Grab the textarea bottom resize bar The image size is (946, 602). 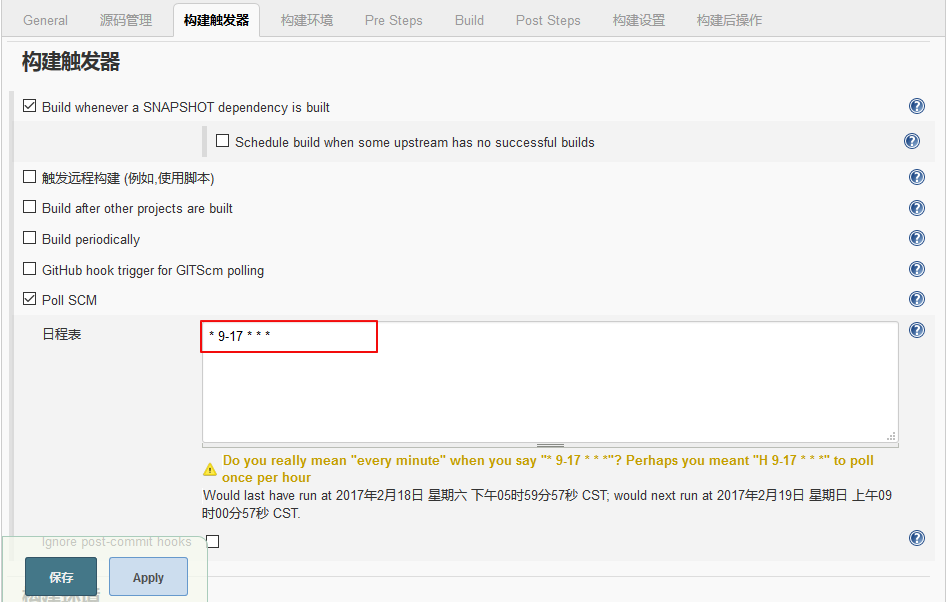[x=550, y=445]
